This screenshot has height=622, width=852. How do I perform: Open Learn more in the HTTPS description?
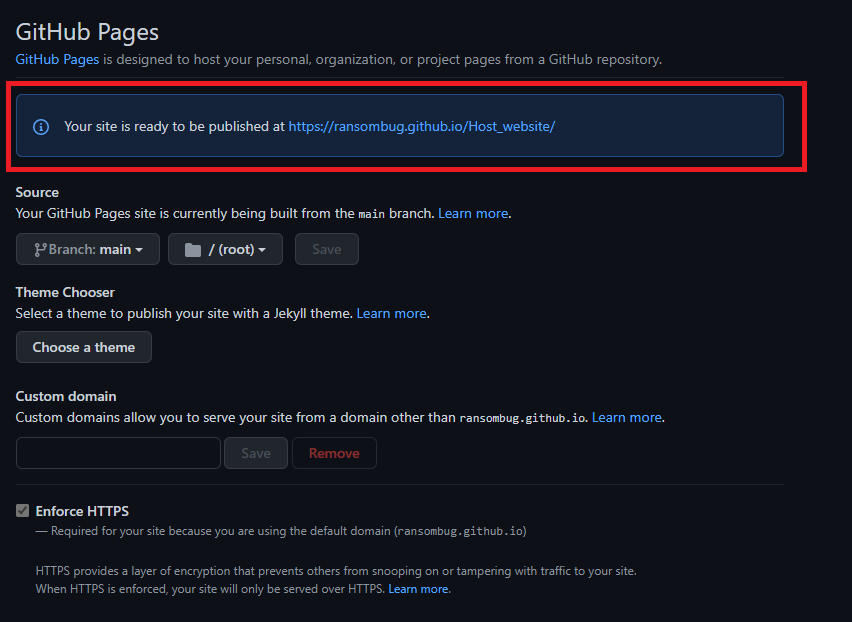tap(418, 589)
